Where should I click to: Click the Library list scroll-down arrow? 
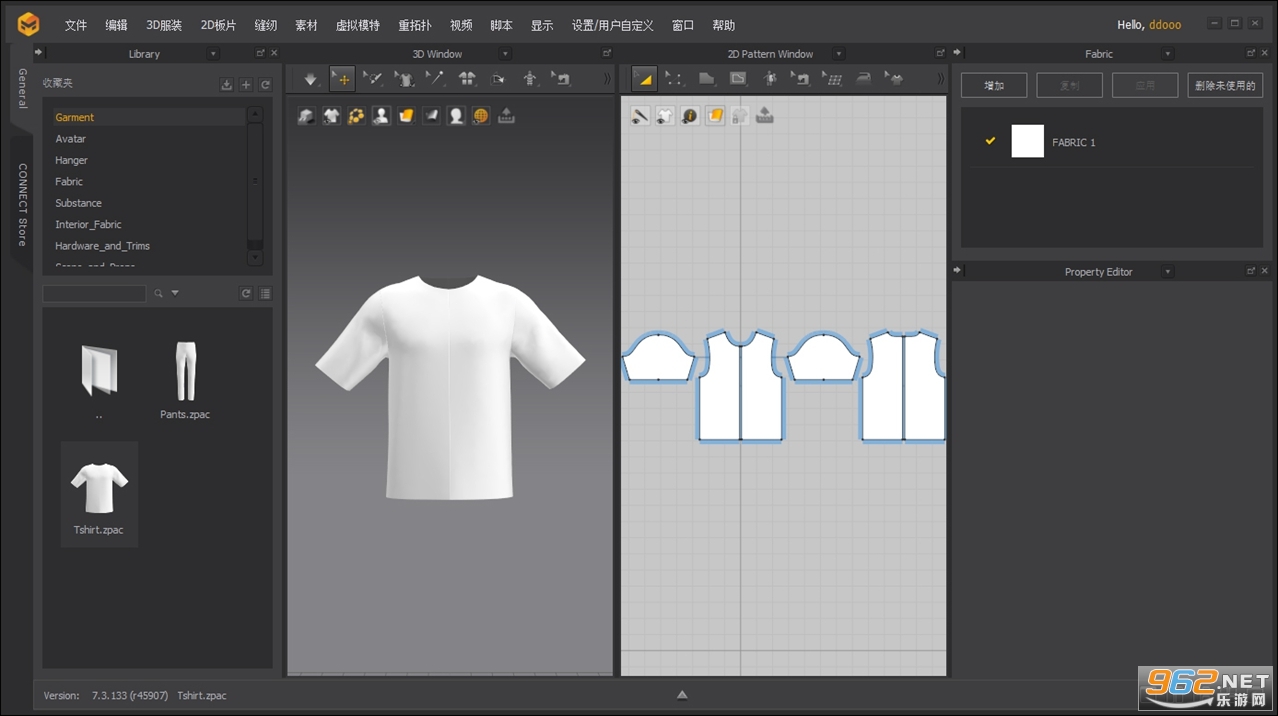click(x=255, y=257)
